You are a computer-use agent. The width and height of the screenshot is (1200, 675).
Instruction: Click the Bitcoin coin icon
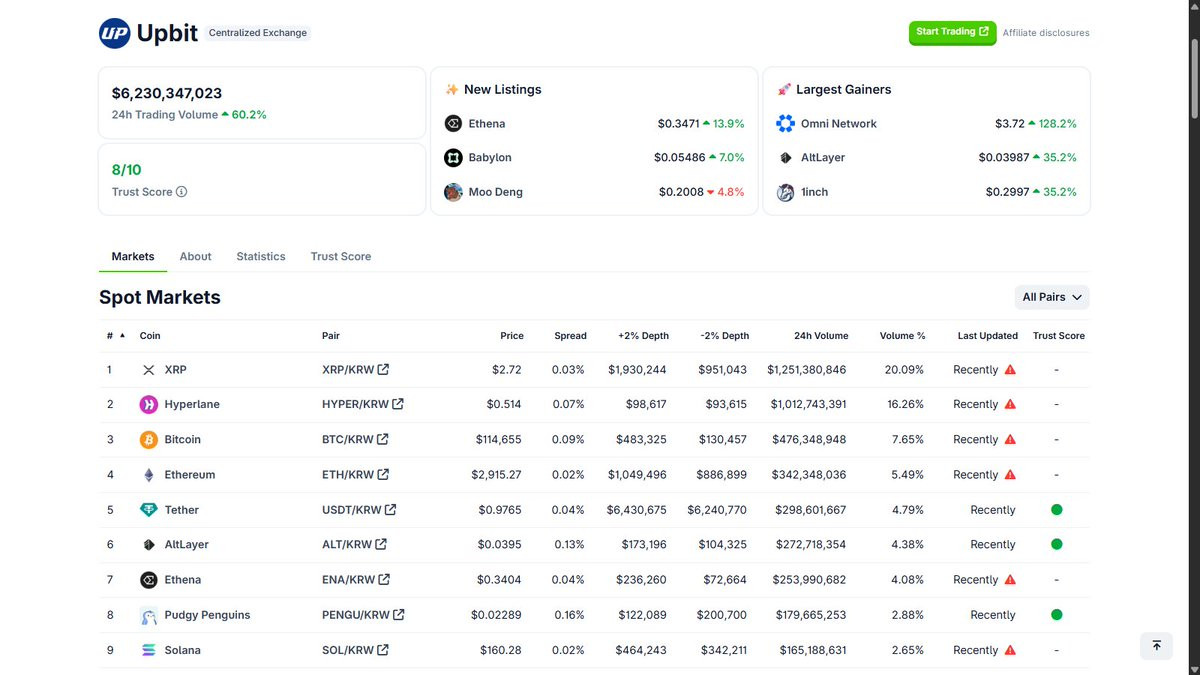tap(149, 440)
